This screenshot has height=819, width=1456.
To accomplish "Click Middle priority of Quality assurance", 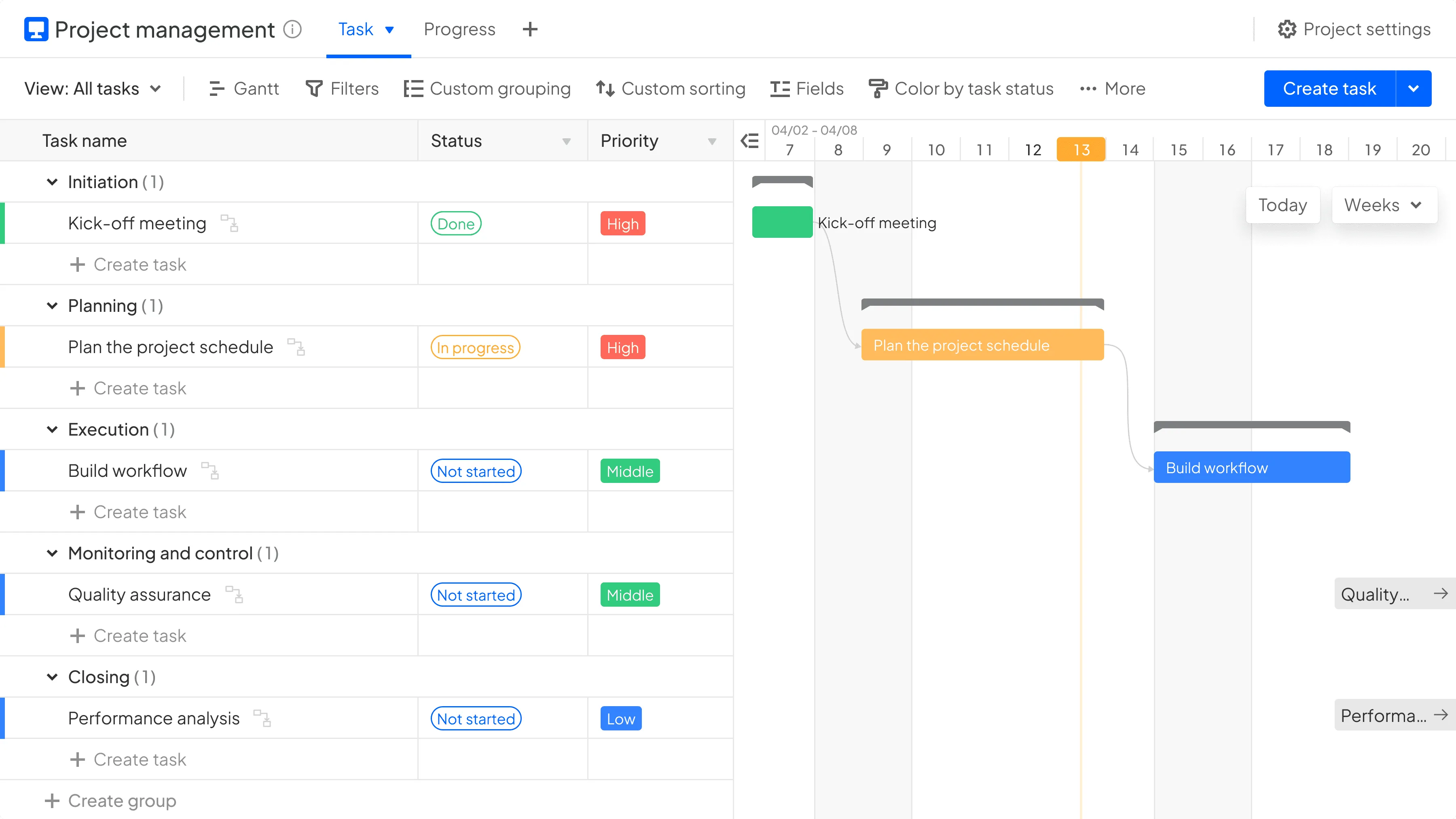I will (630, 595).
